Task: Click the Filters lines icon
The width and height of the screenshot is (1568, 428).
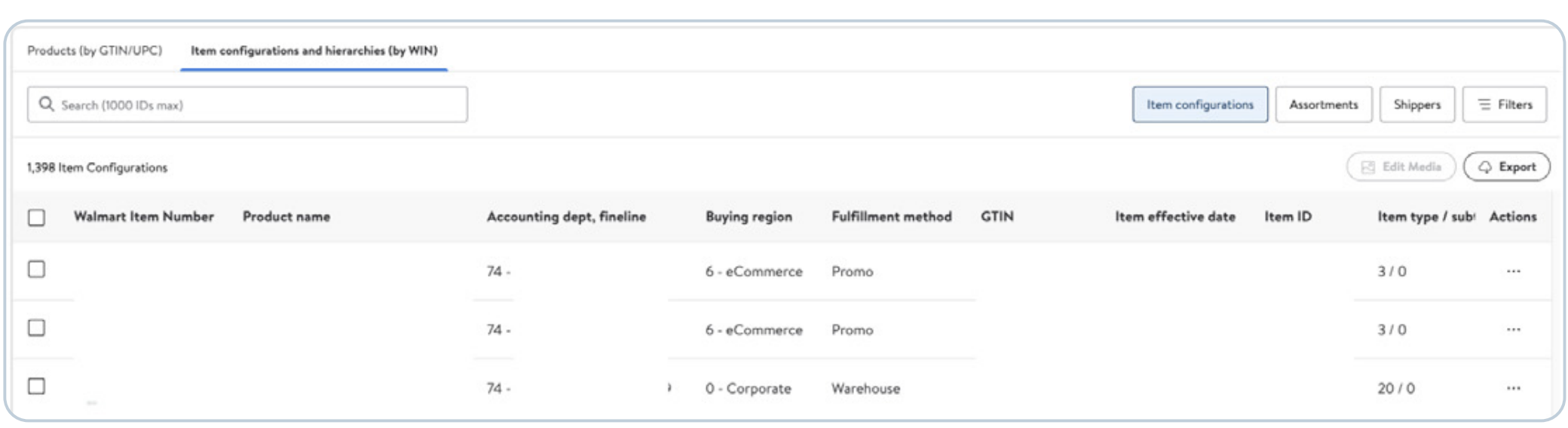Action: point(1484,105)
